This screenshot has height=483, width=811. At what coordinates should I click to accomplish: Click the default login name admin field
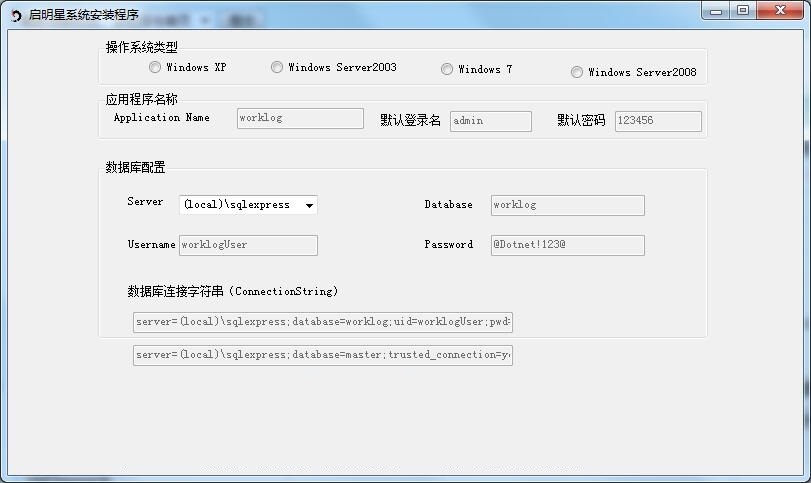[491, 121]
